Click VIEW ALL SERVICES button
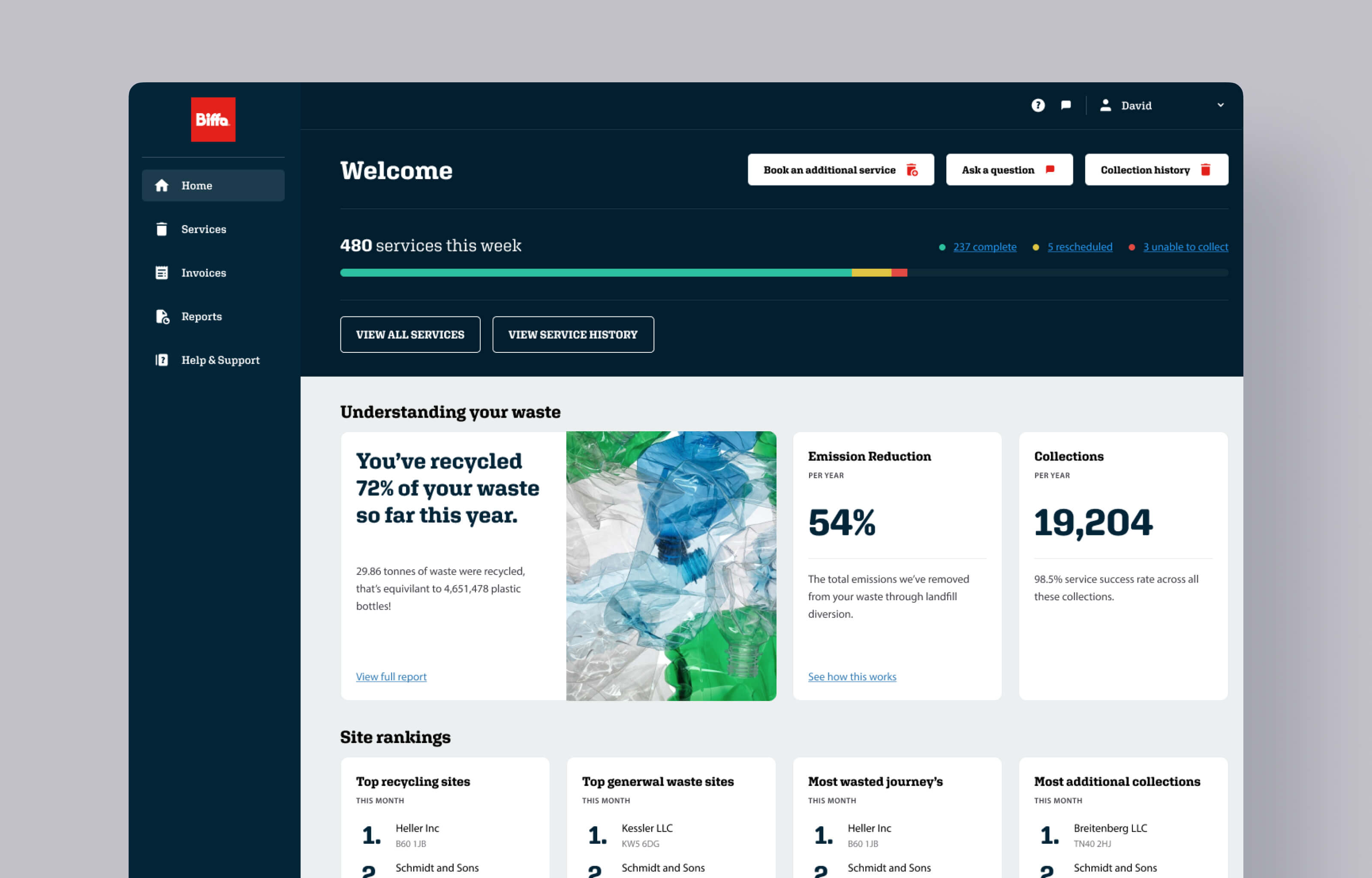 [x=410, y=335]
